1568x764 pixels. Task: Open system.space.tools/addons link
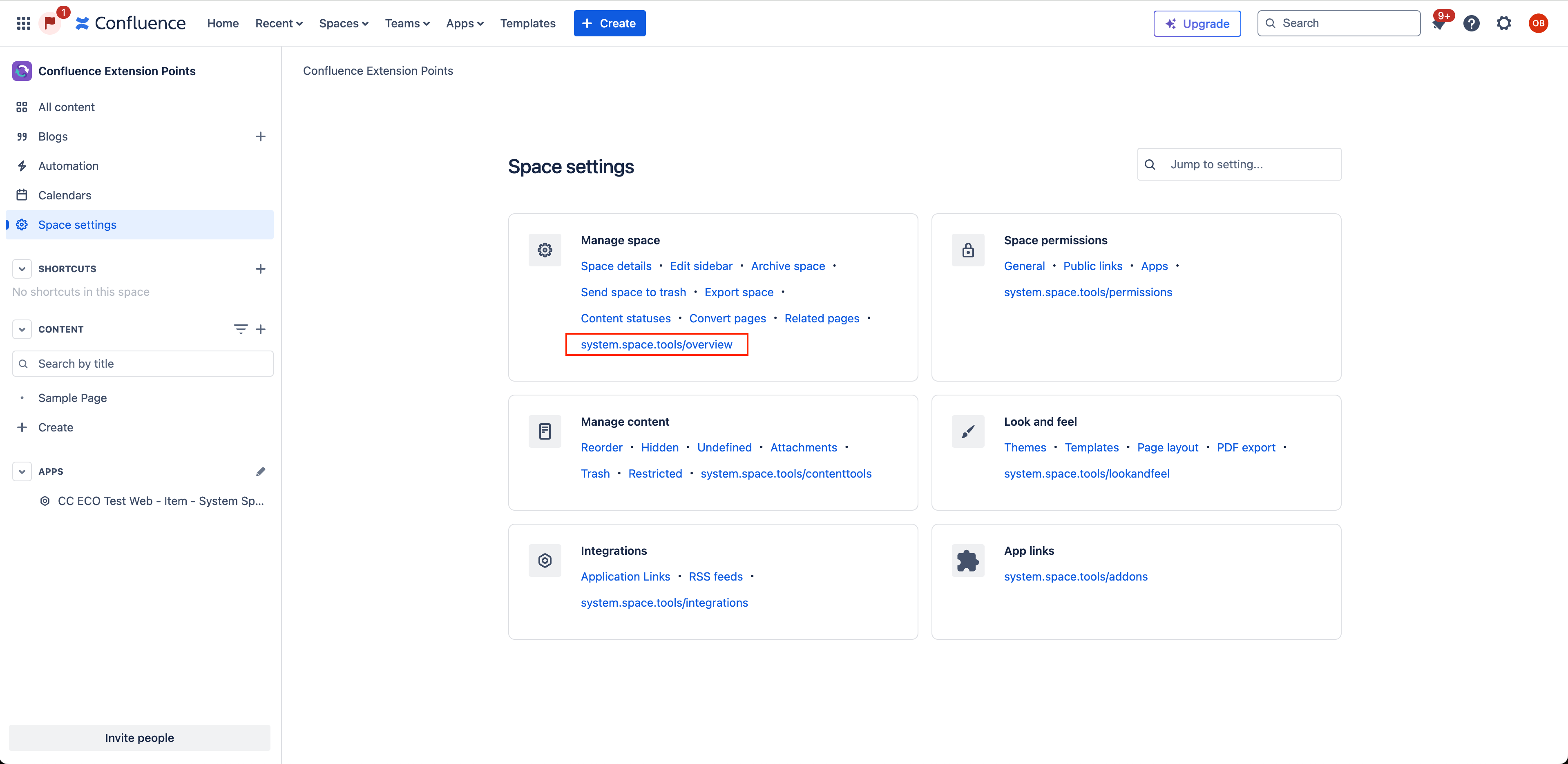(1076, 576)
